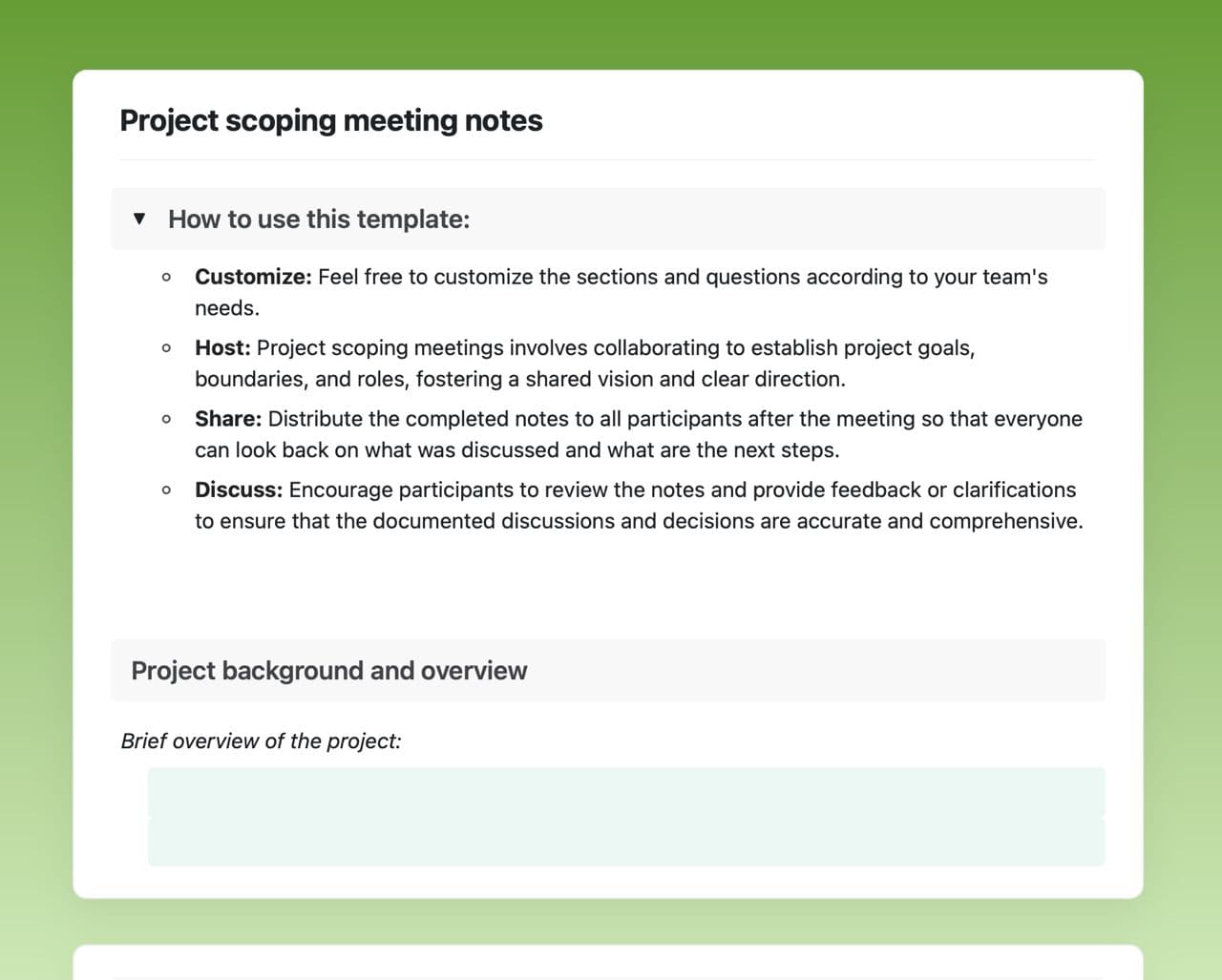Place cursor on bold "Customize:" label

pyautogui.click(x=253, y=277)
